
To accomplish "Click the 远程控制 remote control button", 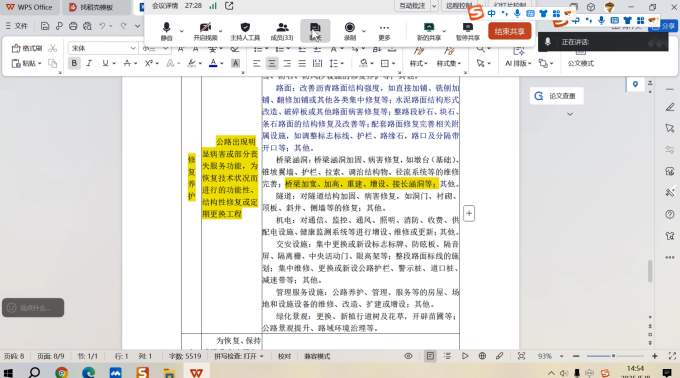I will point(459,6).
